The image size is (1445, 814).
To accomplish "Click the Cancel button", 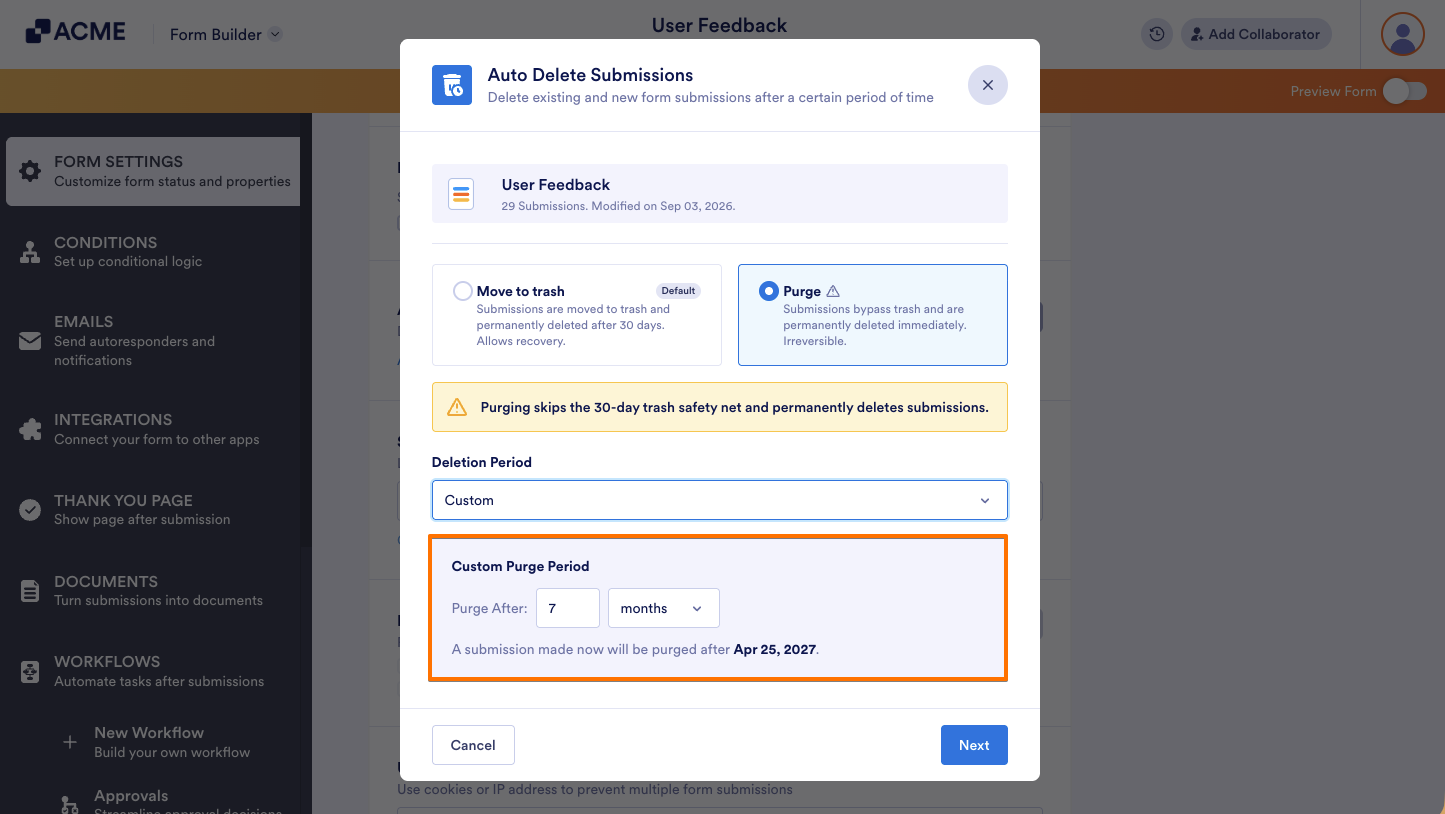I will tap(473, 745).
